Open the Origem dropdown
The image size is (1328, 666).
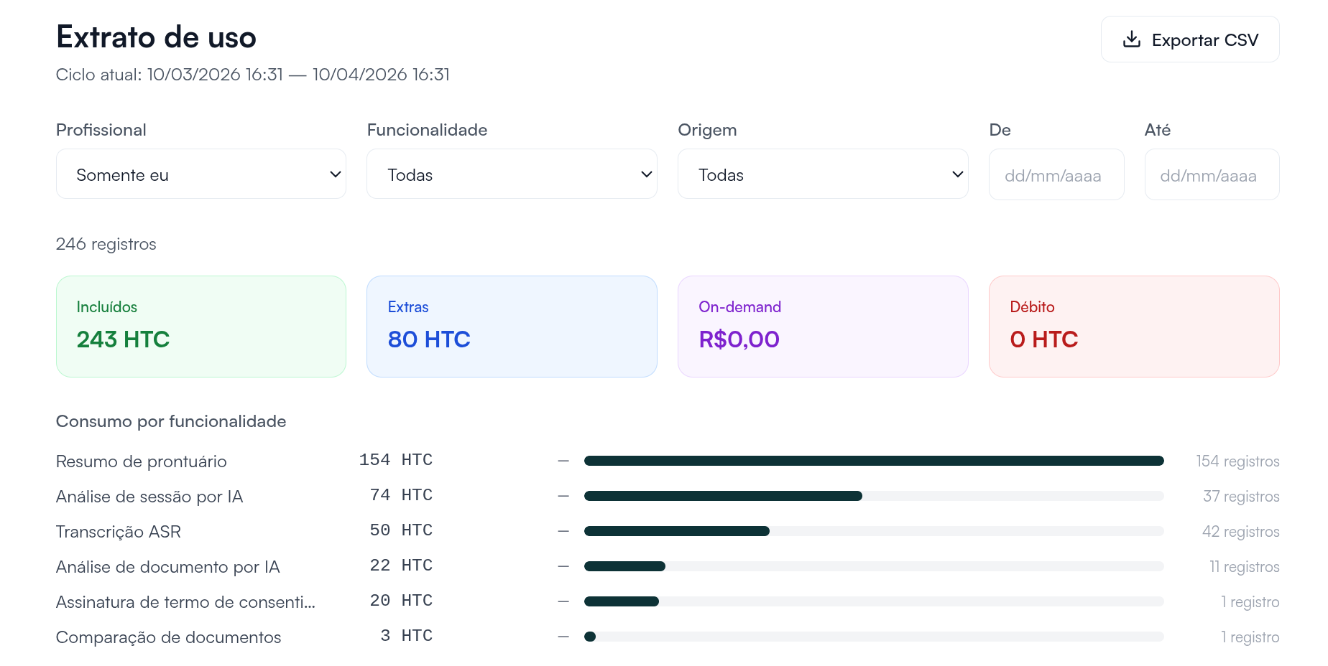[x=823, y=174]
